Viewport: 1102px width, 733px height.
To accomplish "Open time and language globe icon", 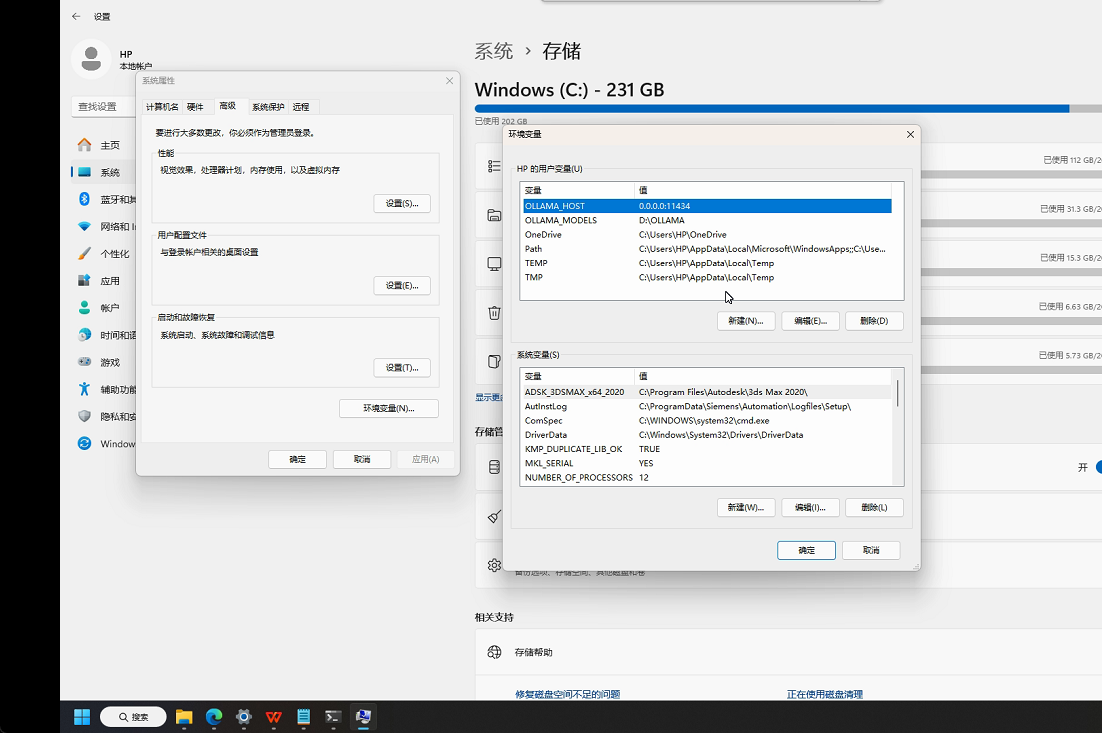I will tap(84, 335).
